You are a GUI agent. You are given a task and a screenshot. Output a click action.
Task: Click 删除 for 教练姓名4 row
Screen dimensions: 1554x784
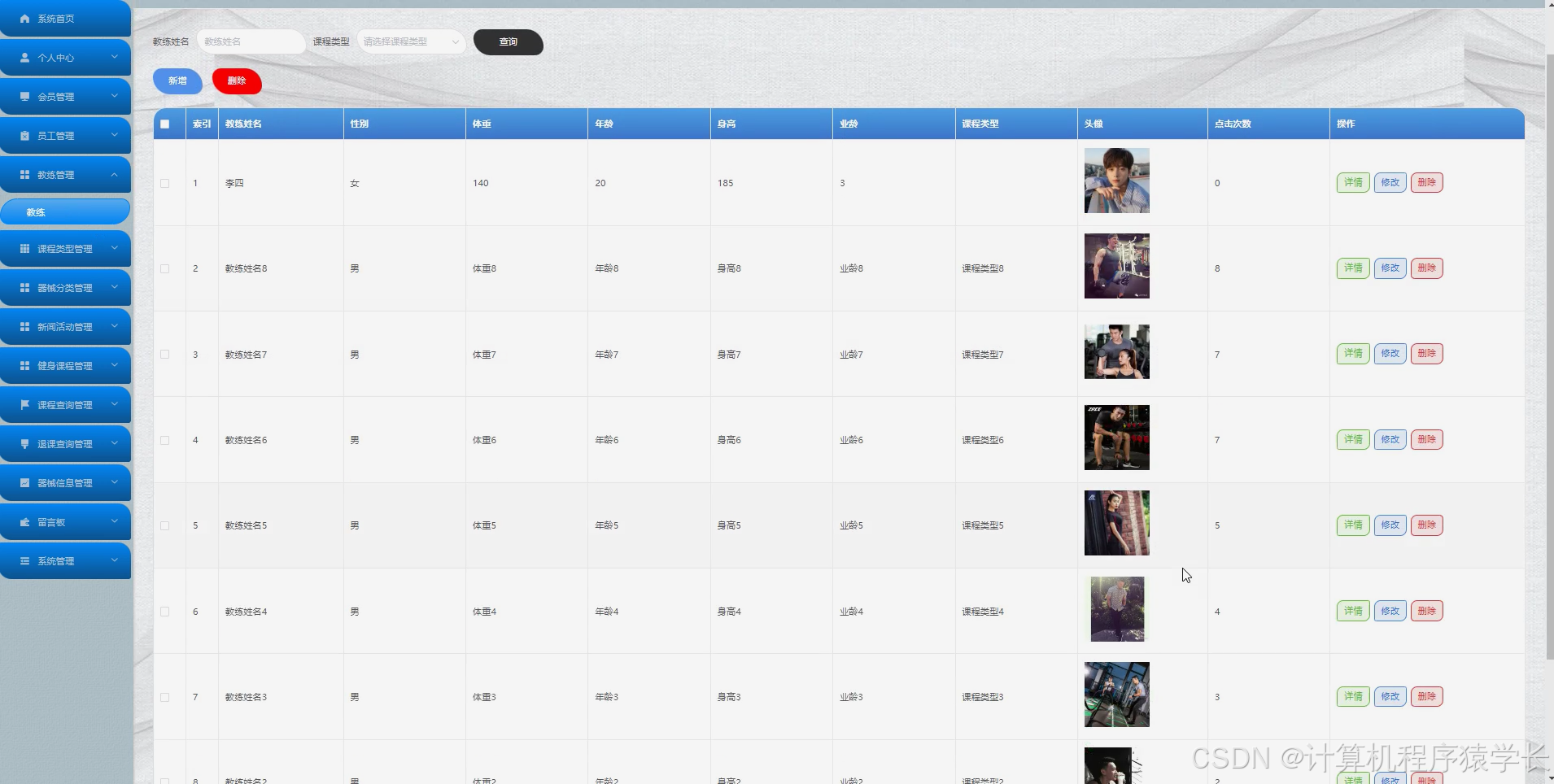1427,611
